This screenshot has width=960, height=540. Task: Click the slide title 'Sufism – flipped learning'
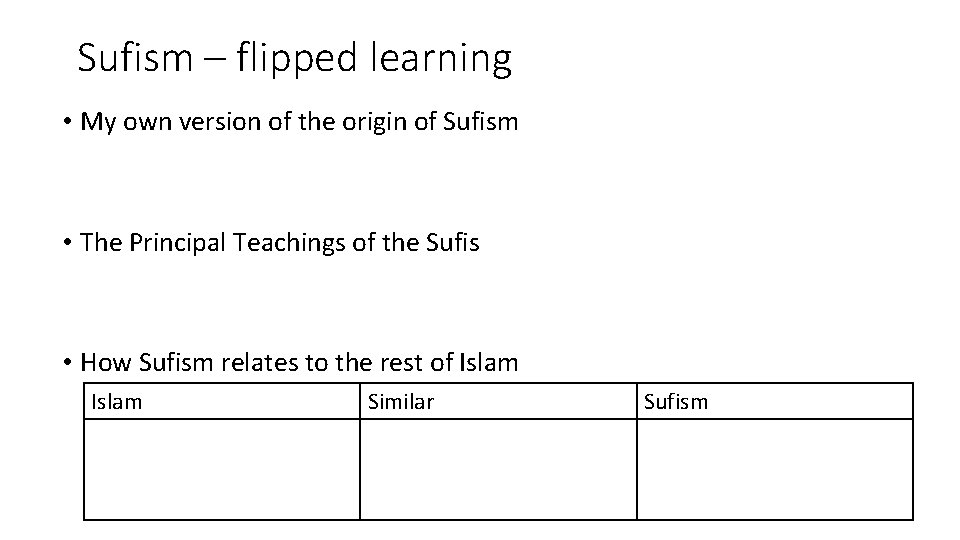[x=294, y=59]
